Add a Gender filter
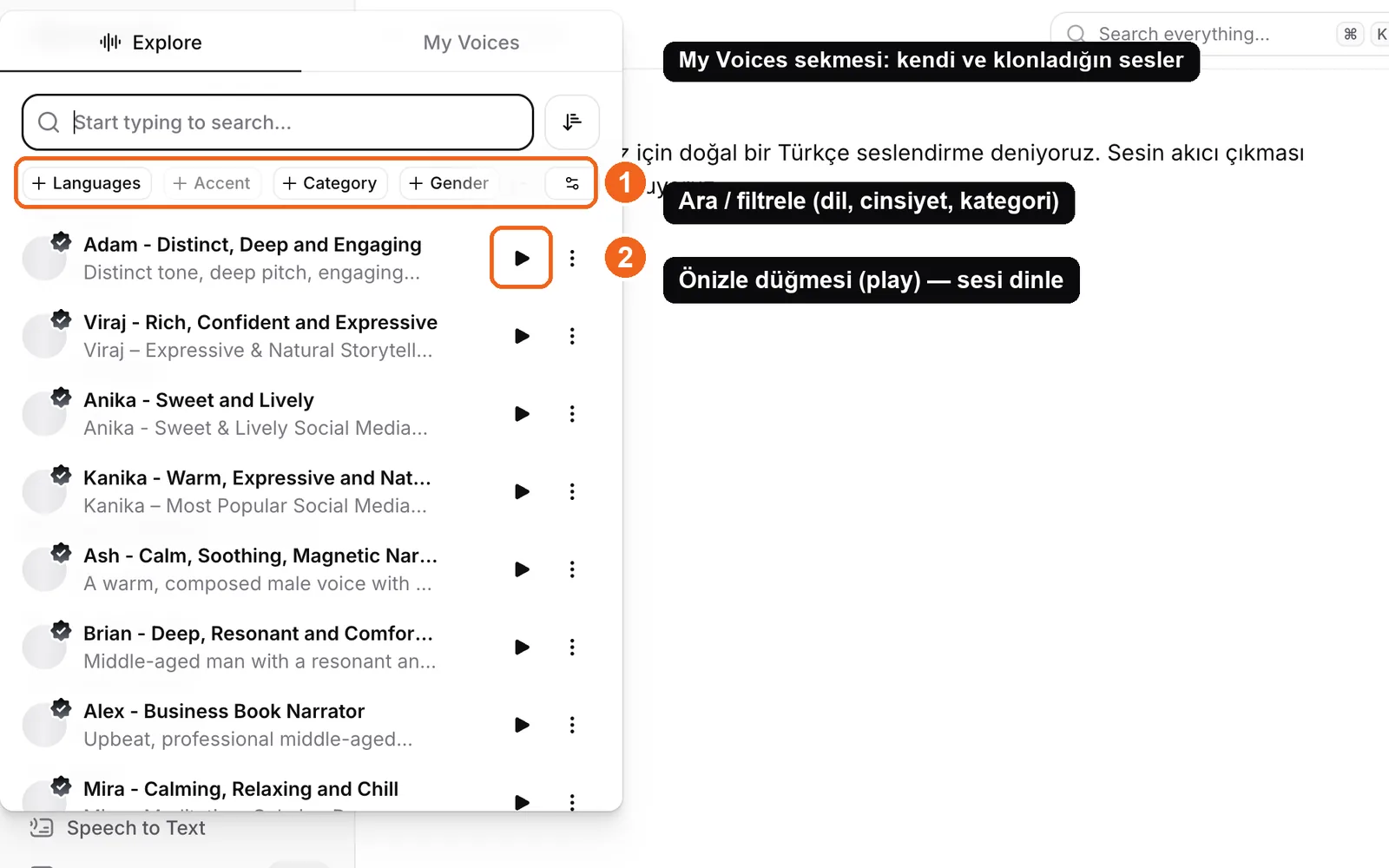This screenshot has width=1389, height=868. 449,183
